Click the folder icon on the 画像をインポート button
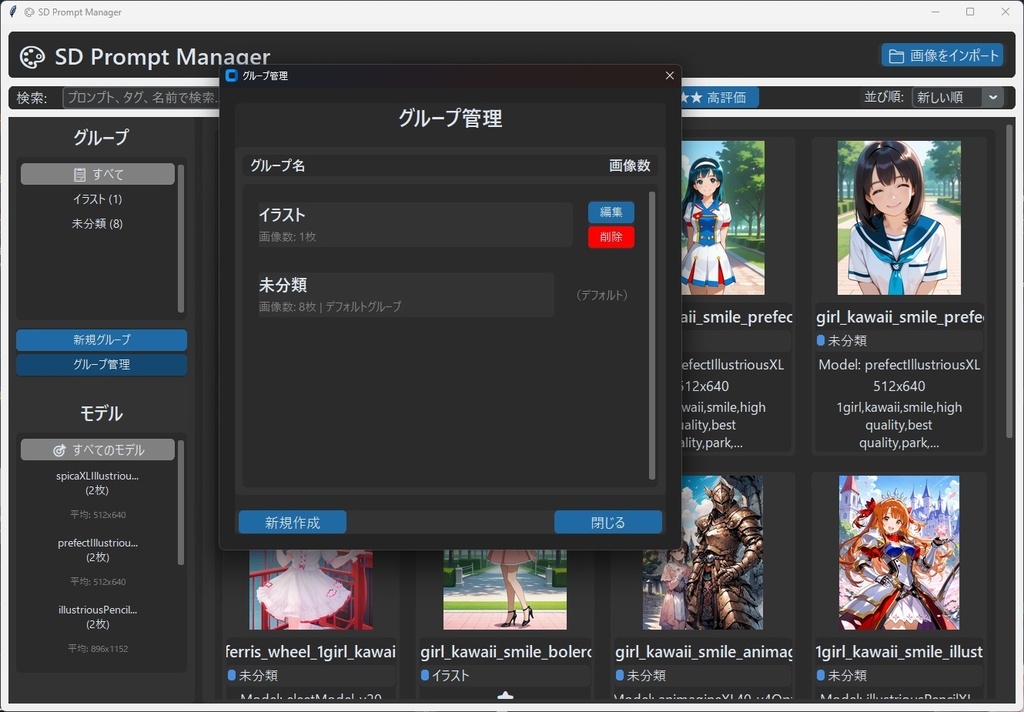This screenshot has width=1024, height=712. pos(899,55)
